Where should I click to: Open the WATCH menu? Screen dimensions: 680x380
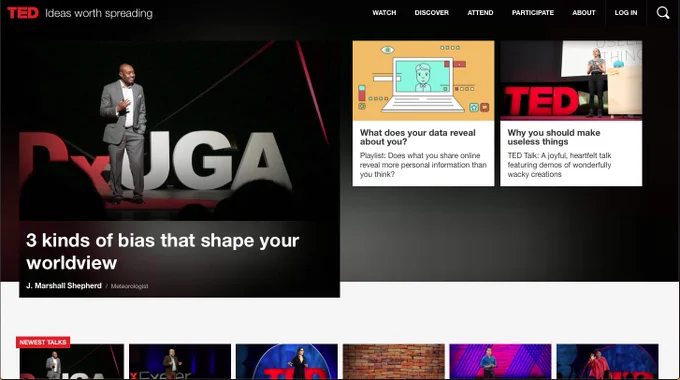point(384,13)
